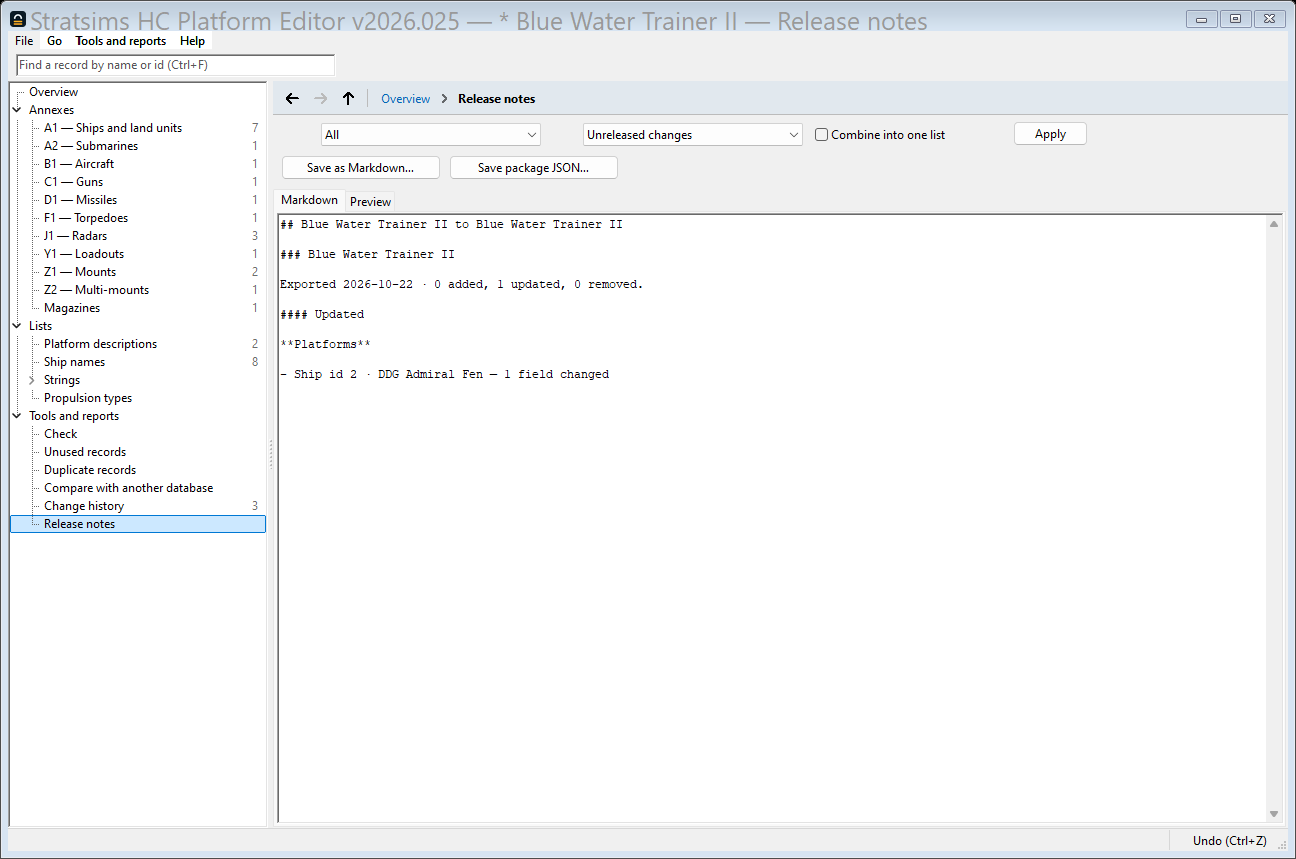Select Z2 — Multi-mounts tree item
This screenshot has width=1296, height=859.
(x=96, y=290)
